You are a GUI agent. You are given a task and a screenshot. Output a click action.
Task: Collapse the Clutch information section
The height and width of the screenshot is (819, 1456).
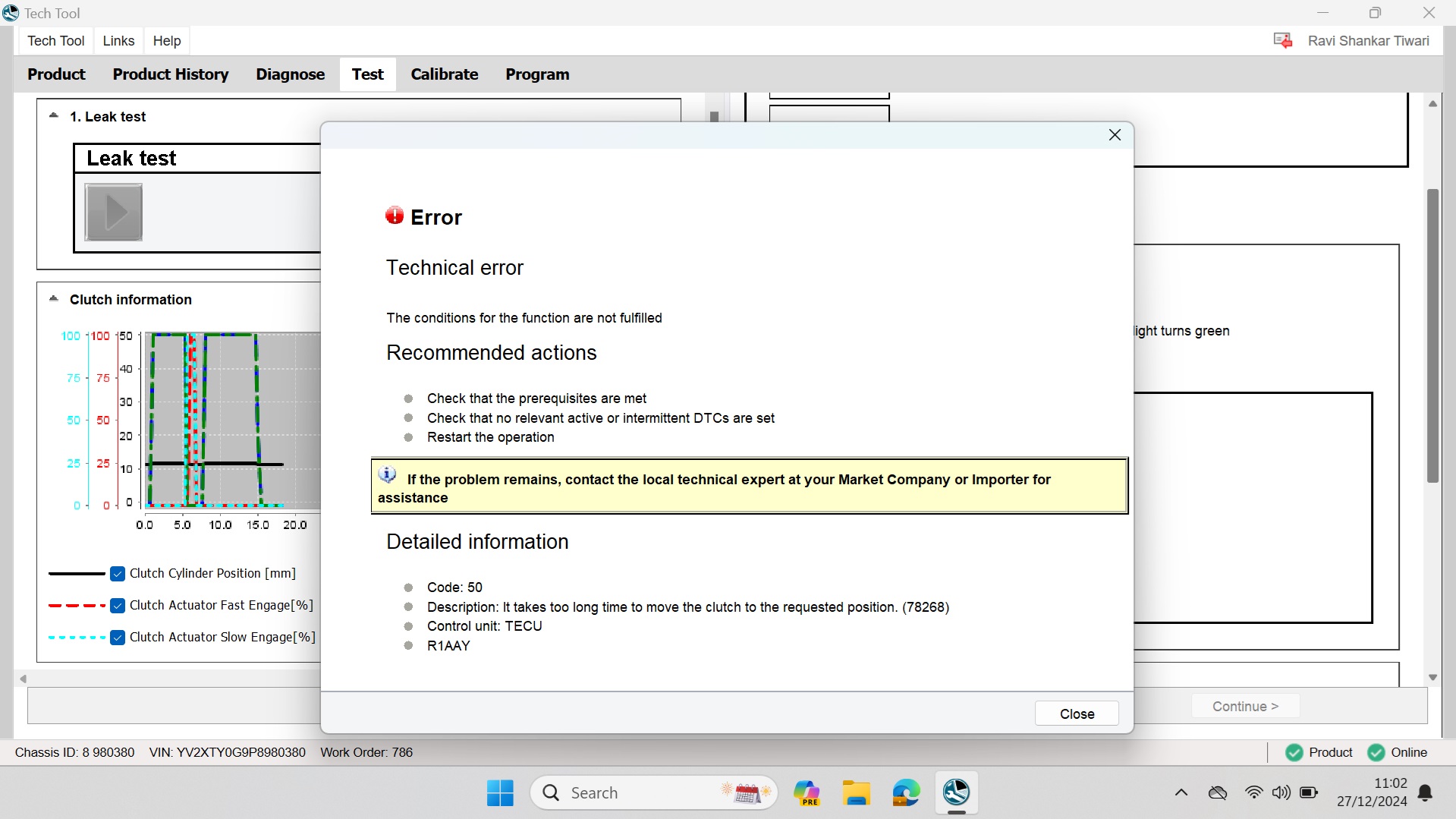pyautogui.click(x=54, y=299)
